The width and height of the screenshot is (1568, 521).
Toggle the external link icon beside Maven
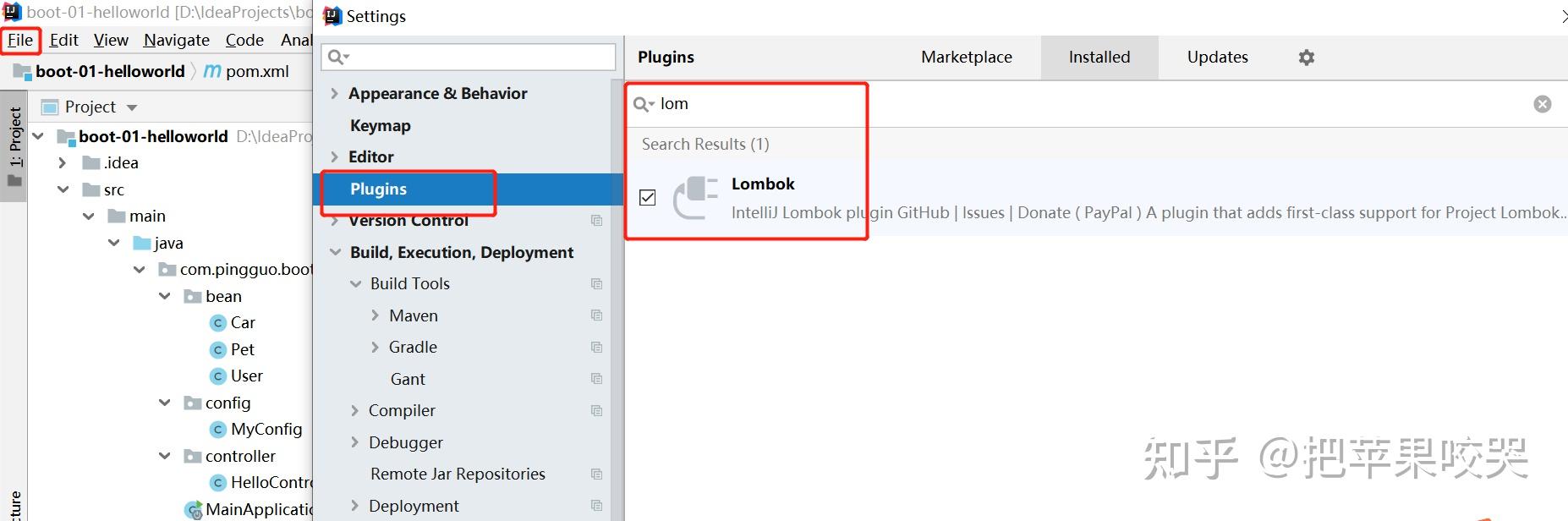(x=597, y=315)
